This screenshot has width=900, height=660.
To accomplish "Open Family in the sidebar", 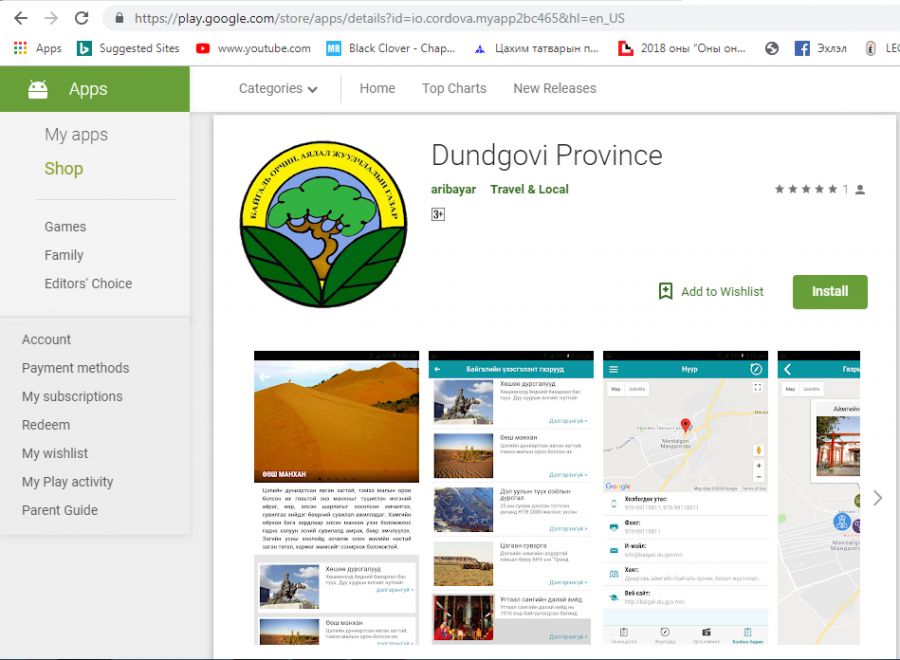I will (64, 255).
